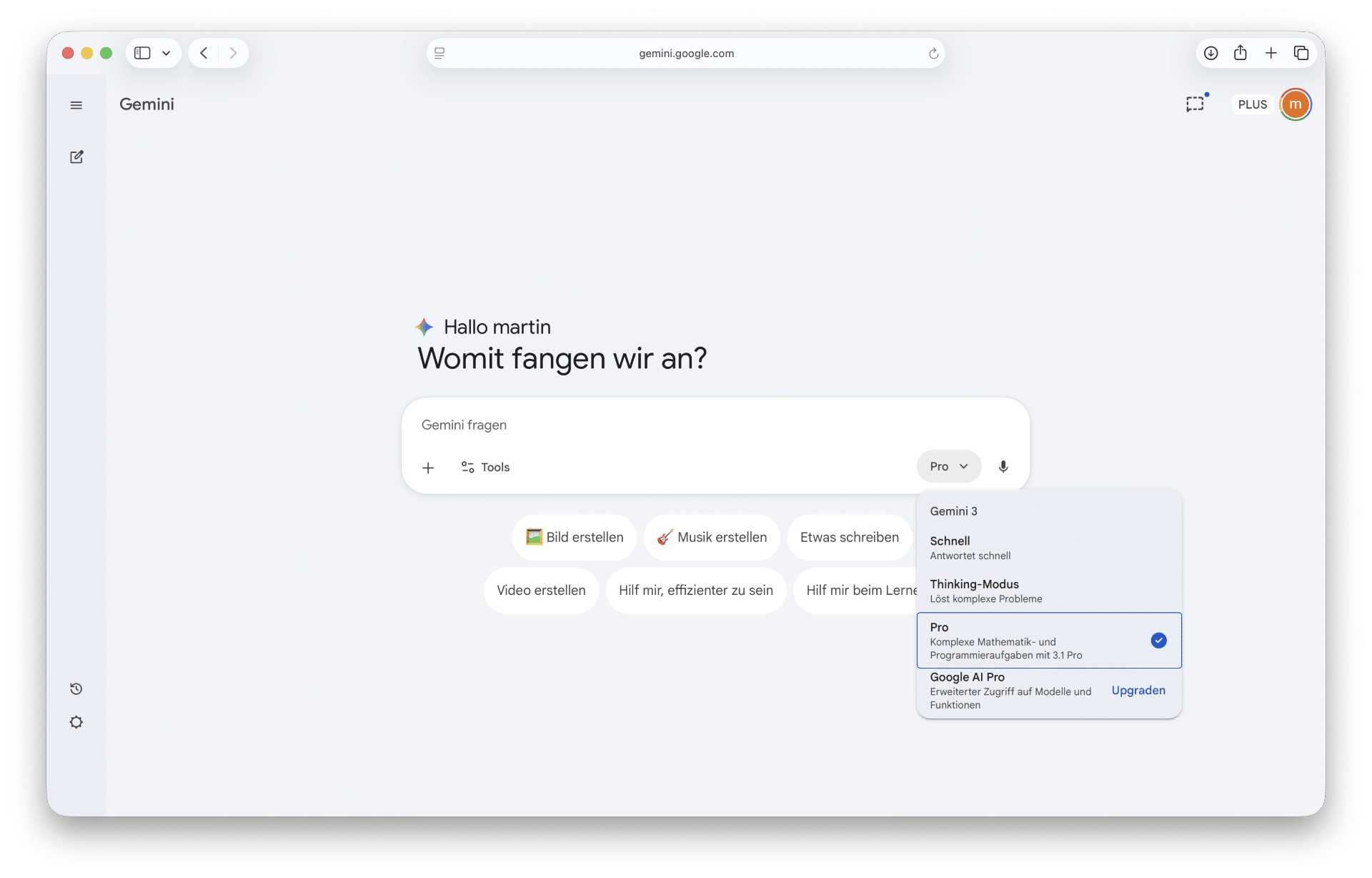The width and height of the screenshot is (1372, 878).
Task: Click the Musik erstellen suggestion chip
Action: (712, 537)
